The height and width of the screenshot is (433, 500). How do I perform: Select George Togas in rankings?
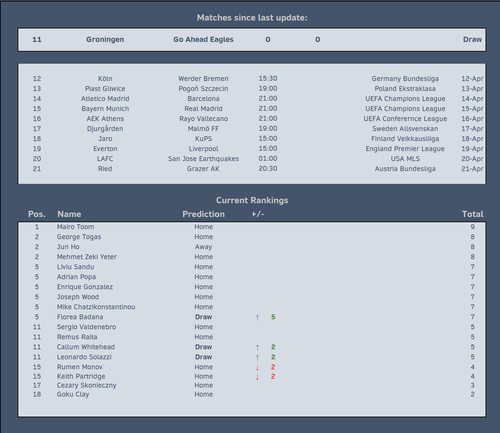[79, 237]
